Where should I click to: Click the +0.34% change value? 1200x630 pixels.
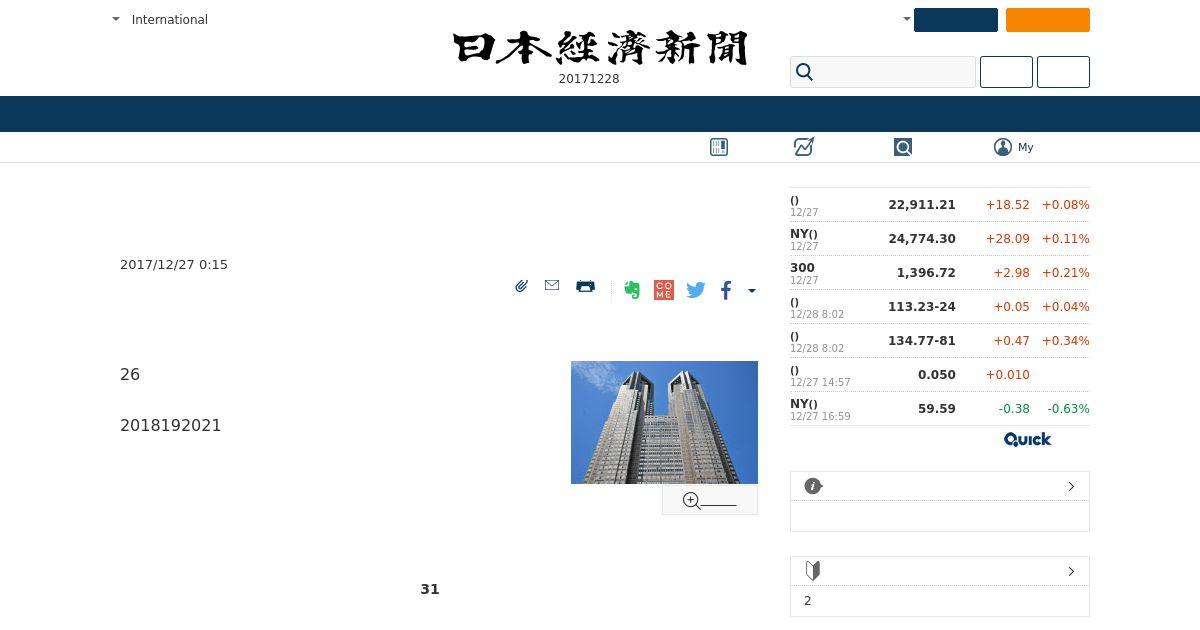click(x=1066, y=341)
